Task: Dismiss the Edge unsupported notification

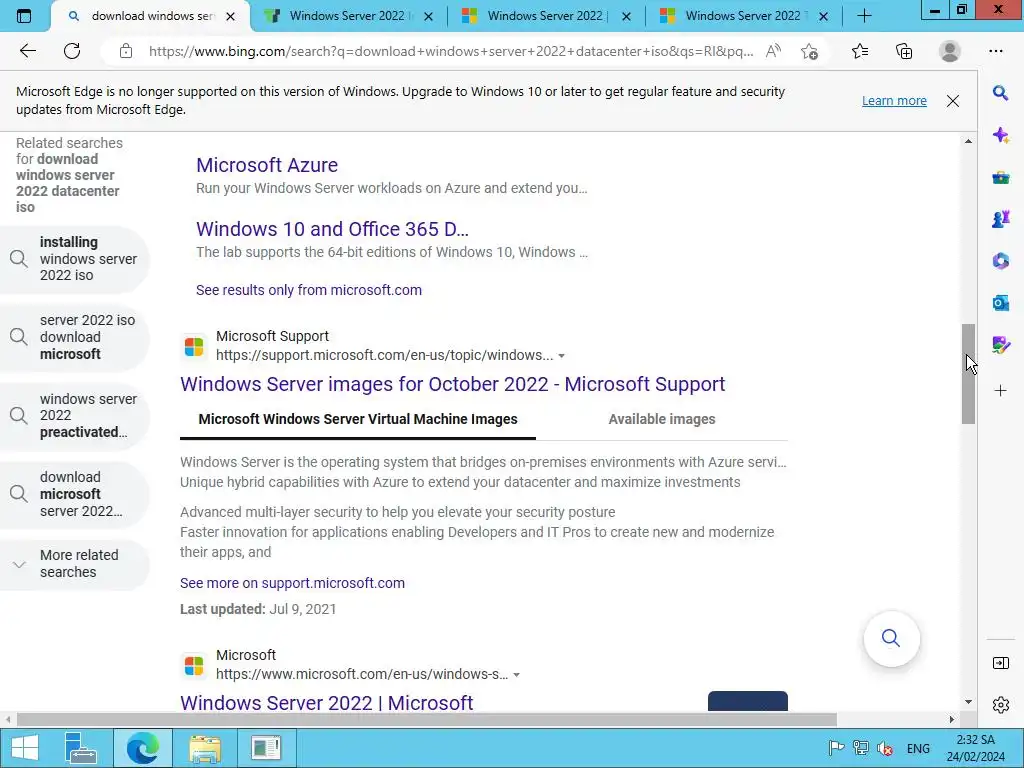Action: pyautogui.click(x=953, y=101)
